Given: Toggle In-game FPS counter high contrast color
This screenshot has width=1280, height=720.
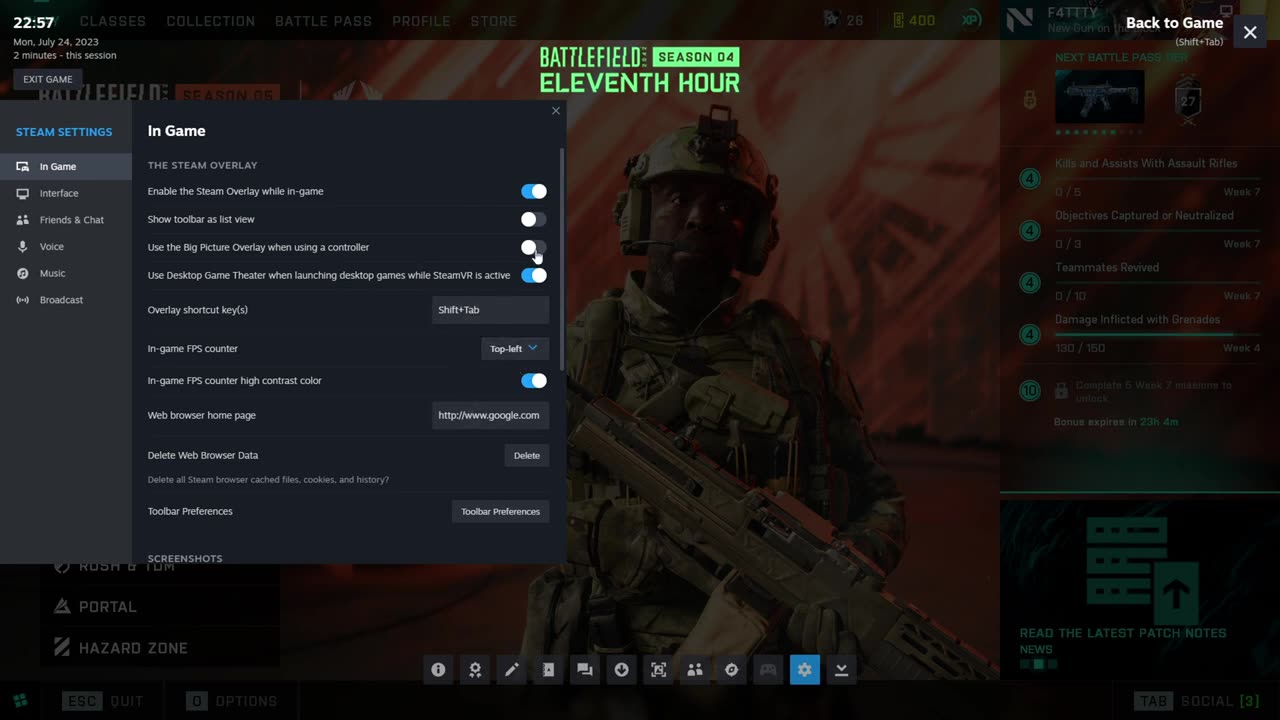Looking at the screenshot, I should pos(534,381).
